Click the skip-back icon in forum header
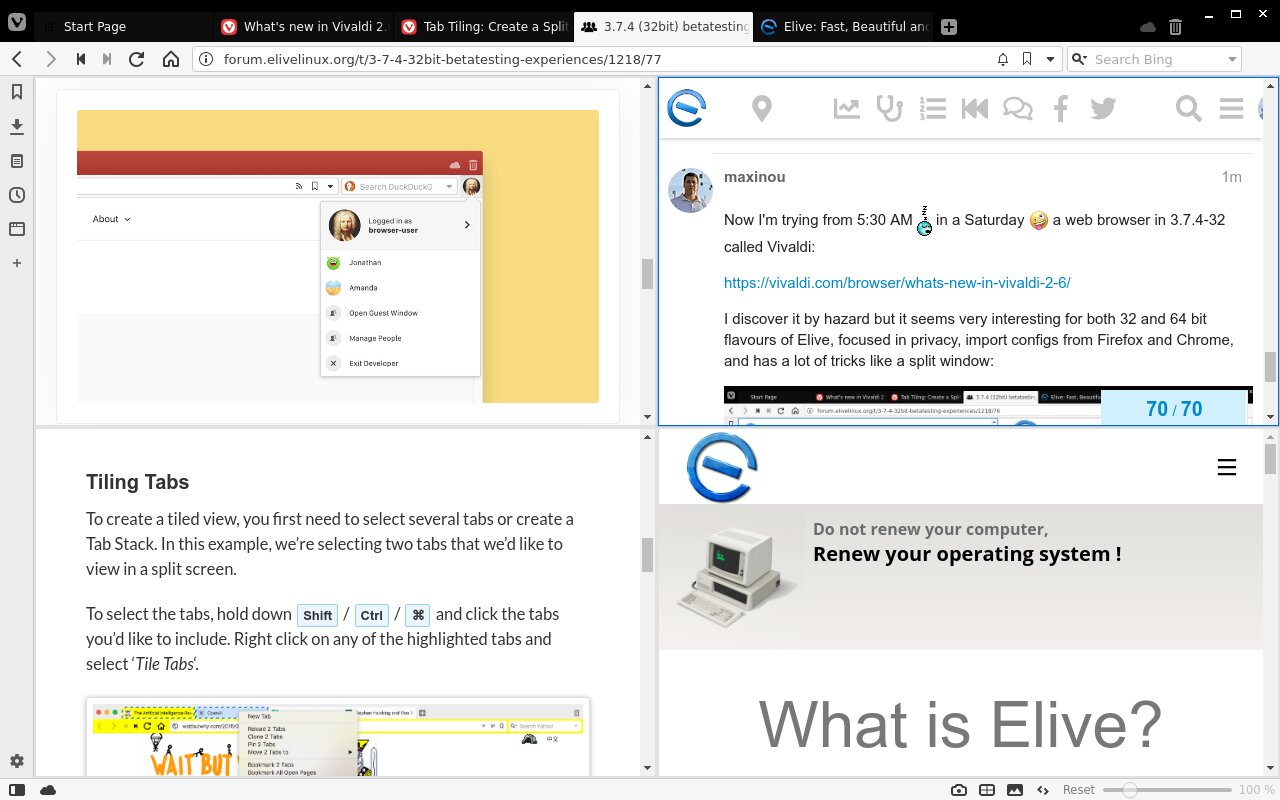This screenshot has height=800, width=1280. click(975, 108)
